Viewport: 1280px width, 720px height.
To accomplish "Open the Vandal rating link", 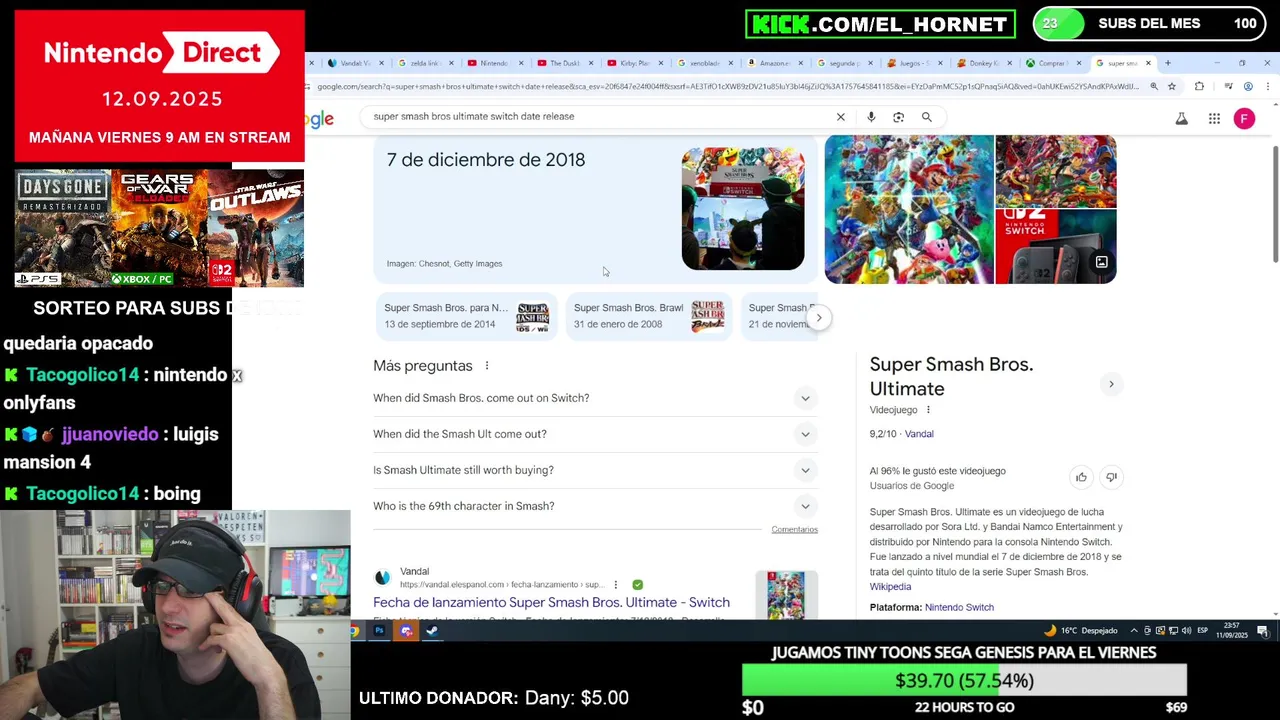I will (919, 434).
